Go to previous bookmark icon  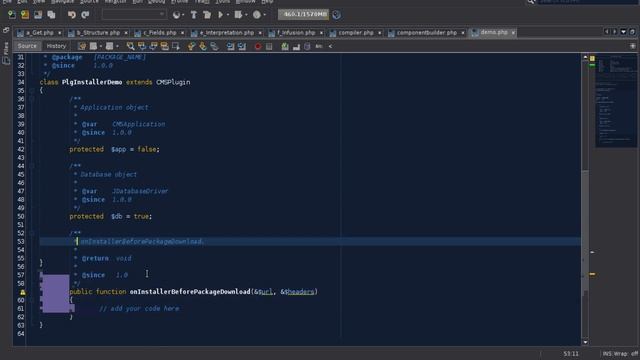point(191,46)
